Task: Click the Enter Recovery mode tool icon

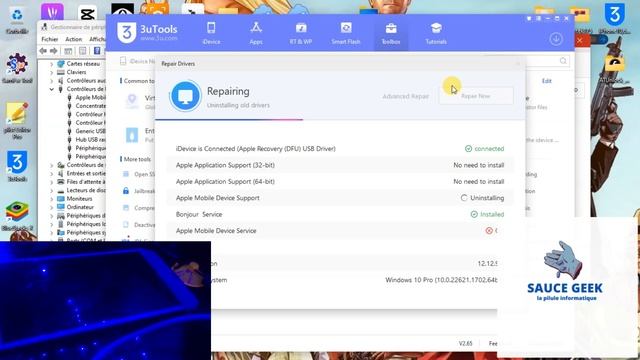Action: click(x=132, y=135)
